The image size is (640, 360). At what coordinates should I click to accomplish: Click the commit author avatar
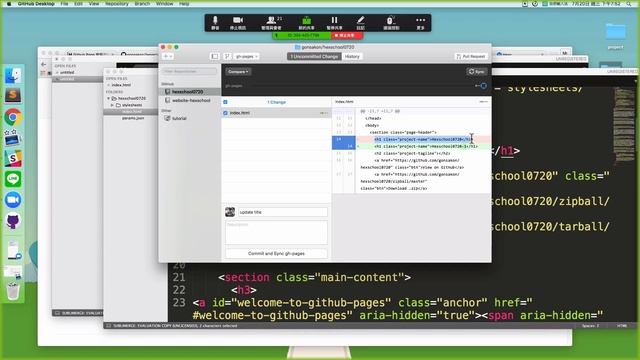coord(230,212)
